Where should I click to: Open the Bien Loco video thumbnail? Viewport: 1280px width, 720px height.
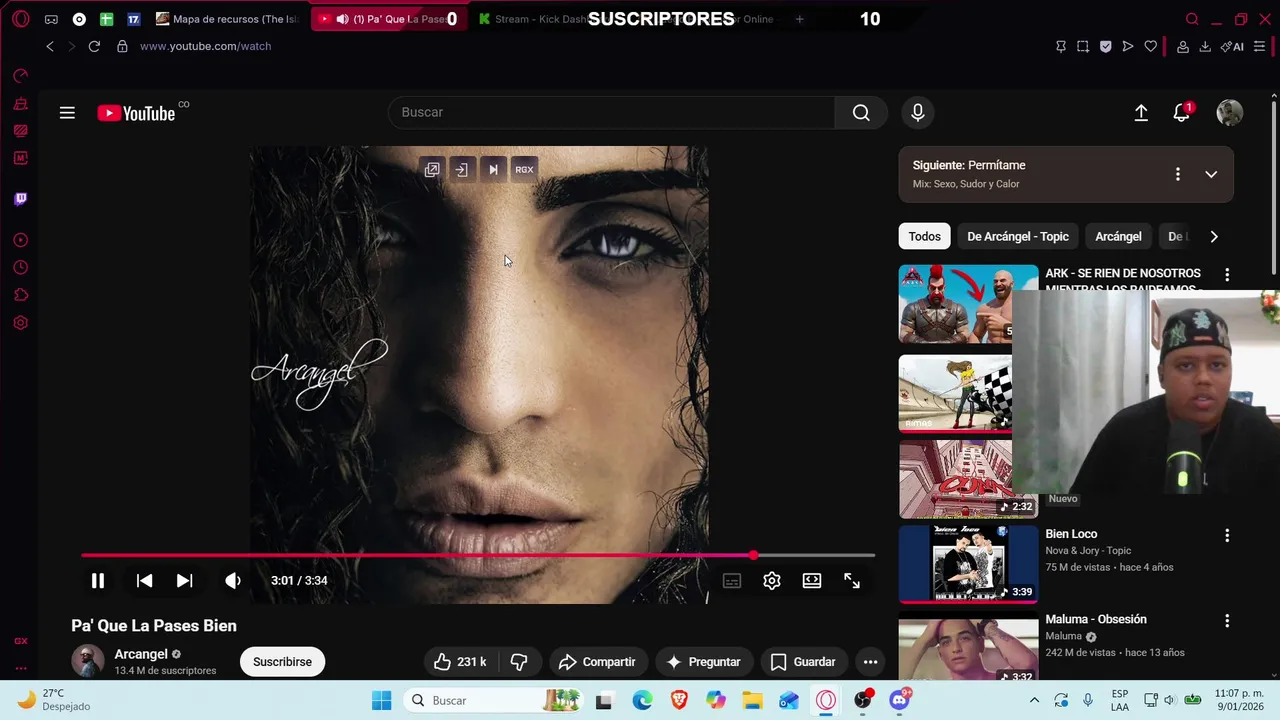tap(968, 564)
